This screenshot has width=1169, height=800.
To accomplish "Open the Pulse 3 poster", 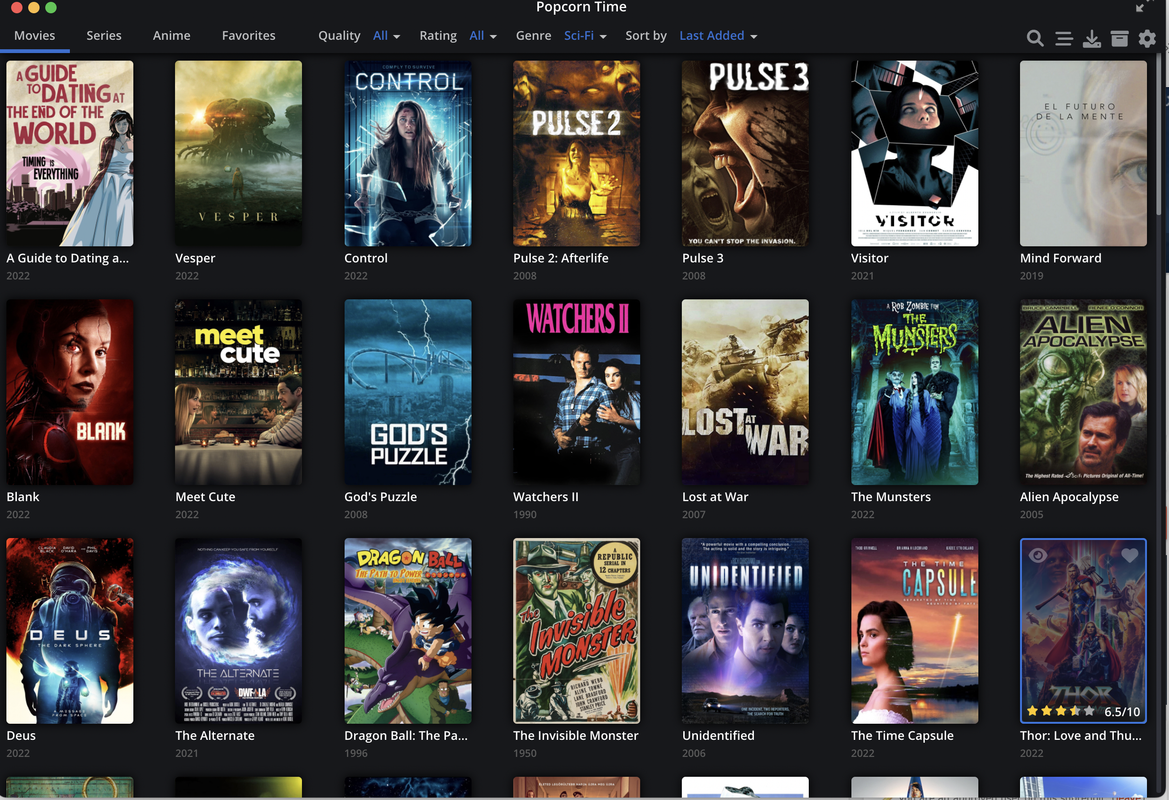I will click(x=746, y=154).
